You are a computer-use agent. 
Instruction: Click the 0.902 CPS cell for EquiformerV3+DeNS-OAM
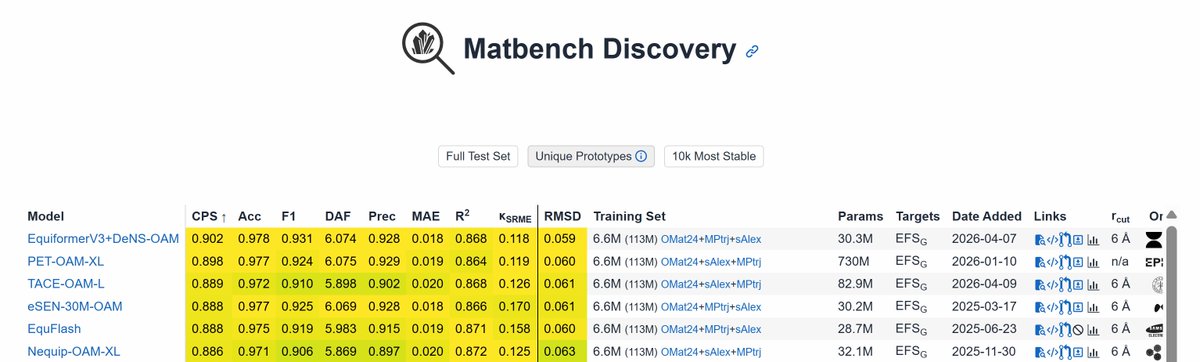point(208,240)
